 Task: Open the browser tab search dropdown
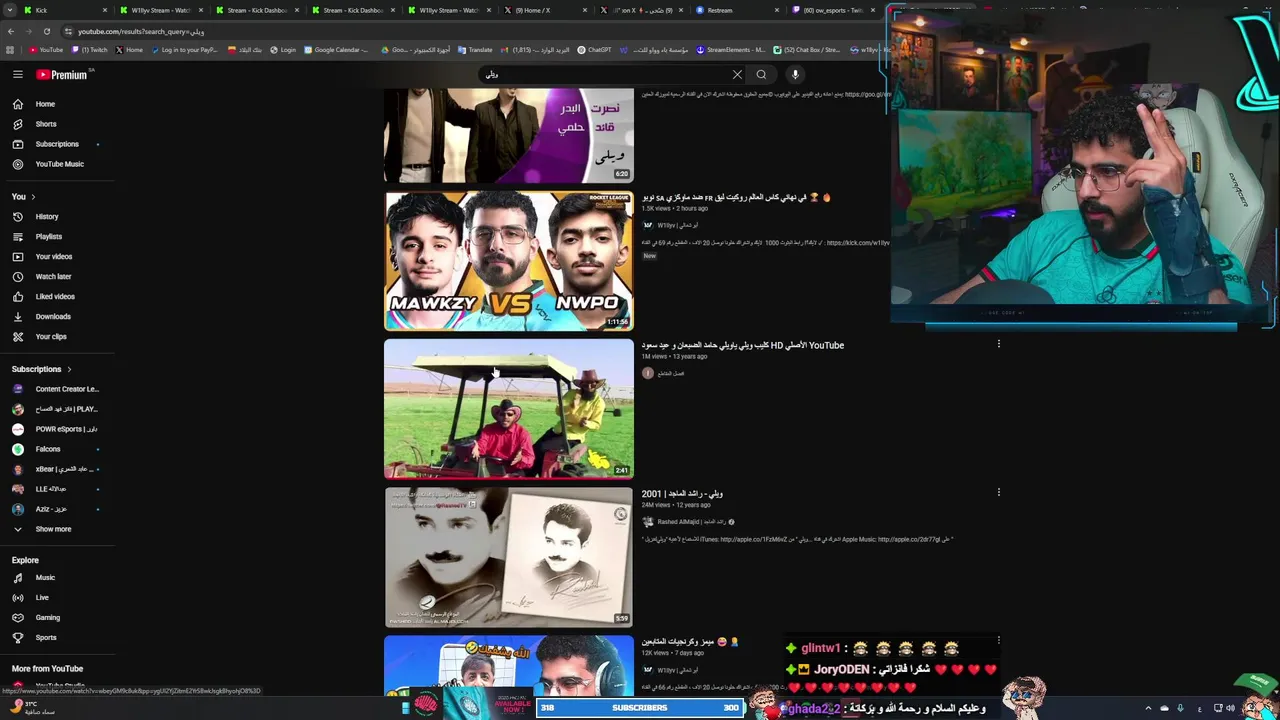[x=9, y=10]
